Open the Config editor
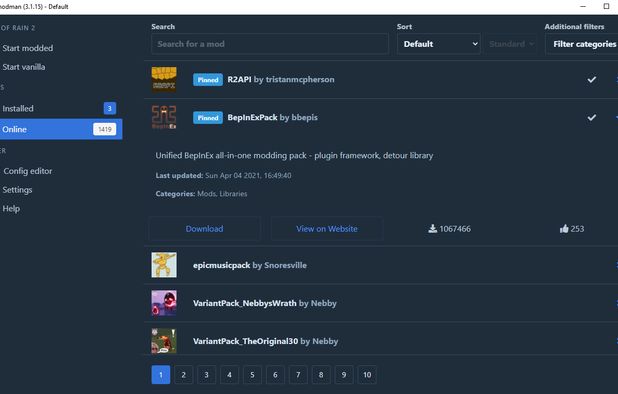The height and width of the screenshot is (394, 618). coord(28,171)
